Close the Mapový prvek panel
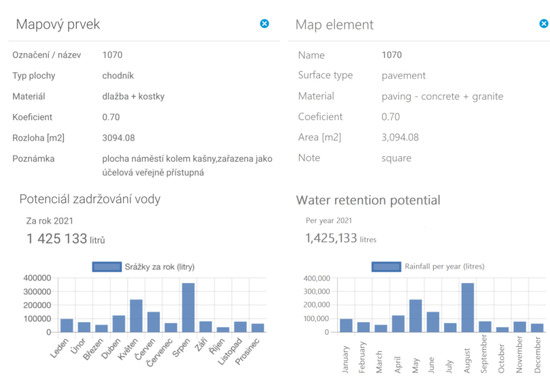This screenshot has height=388, width=550. (x=264, y=24)
